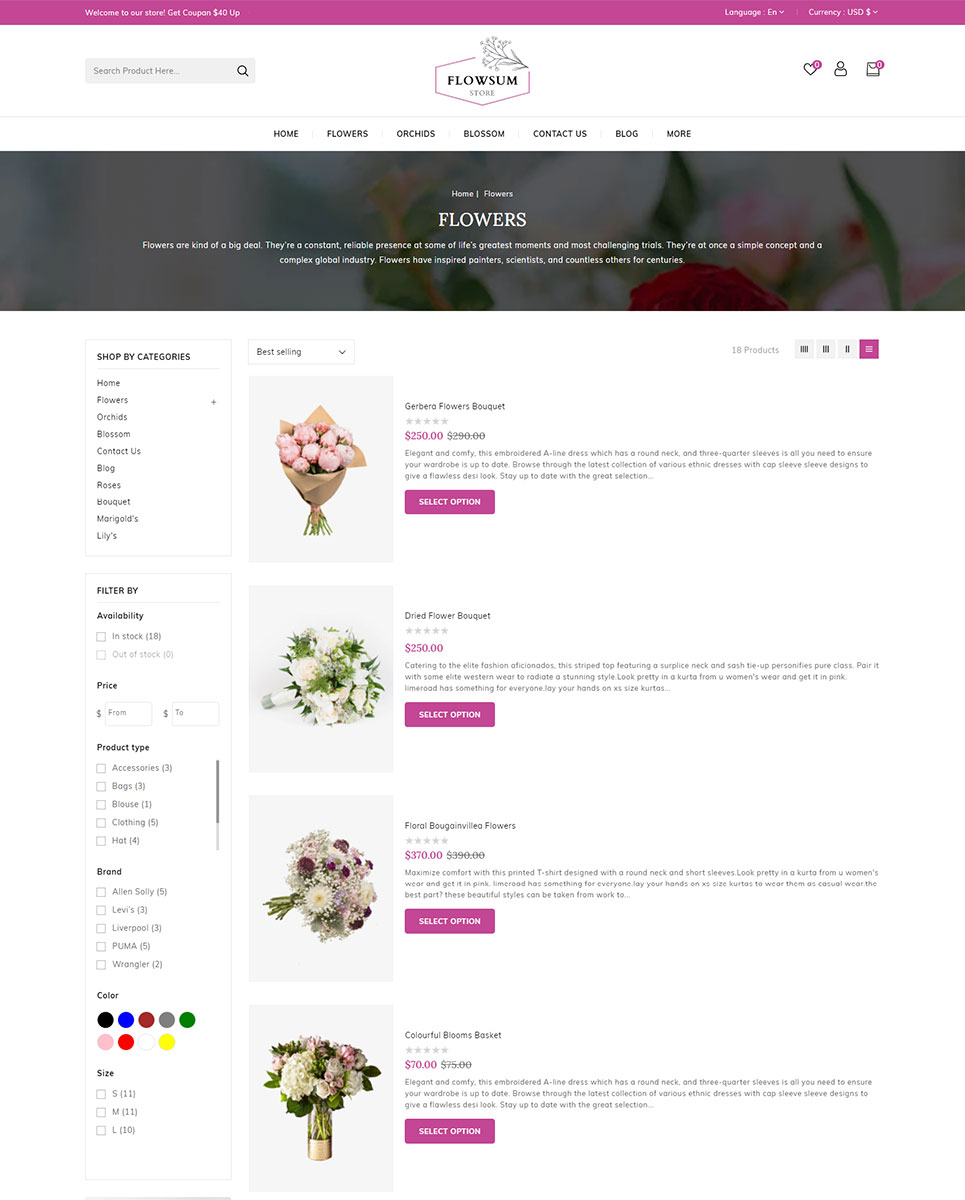The width and height of the screenshot is (965, 1200).
Task: Go to Orchids in the navigation menu
Action: tap(416, 134)
